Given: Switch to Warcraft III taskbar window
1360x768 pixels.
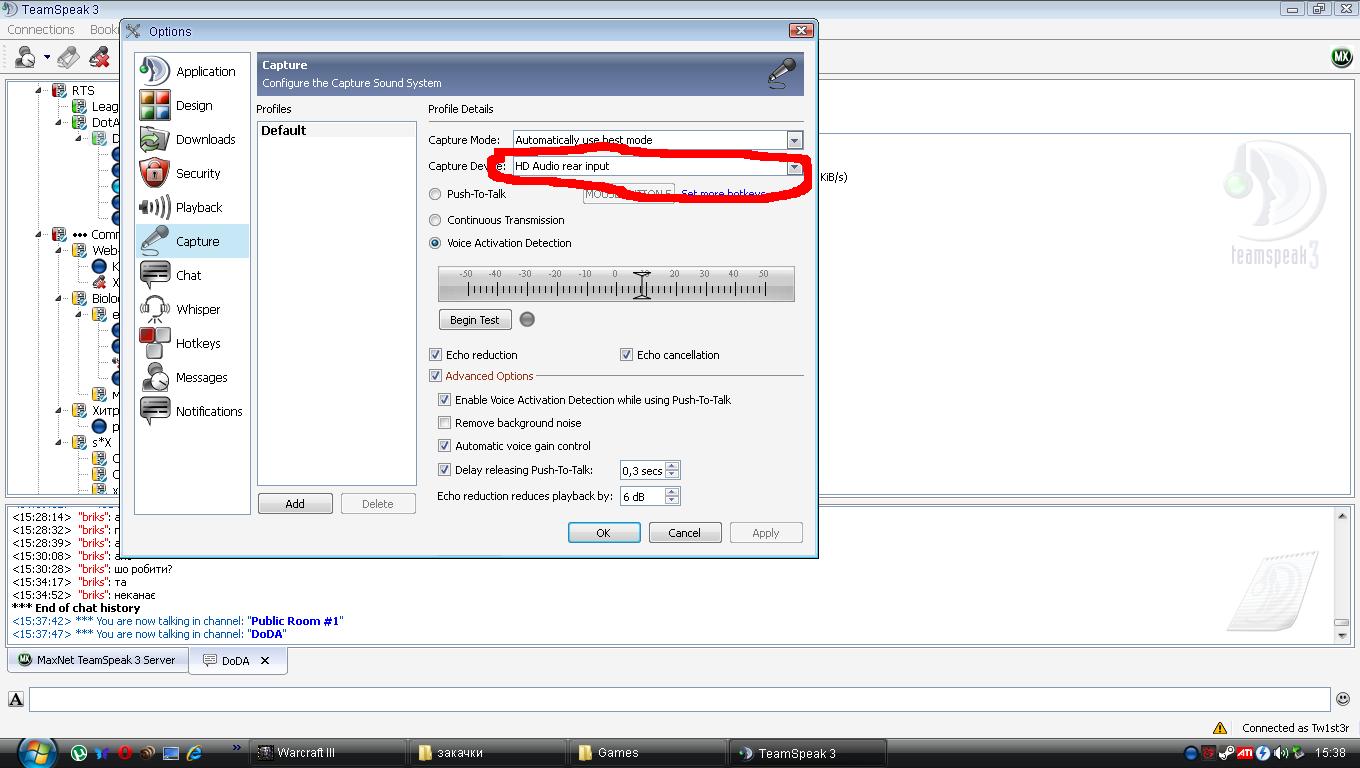Looking at the screenshot, I should (x=328, y=753).
